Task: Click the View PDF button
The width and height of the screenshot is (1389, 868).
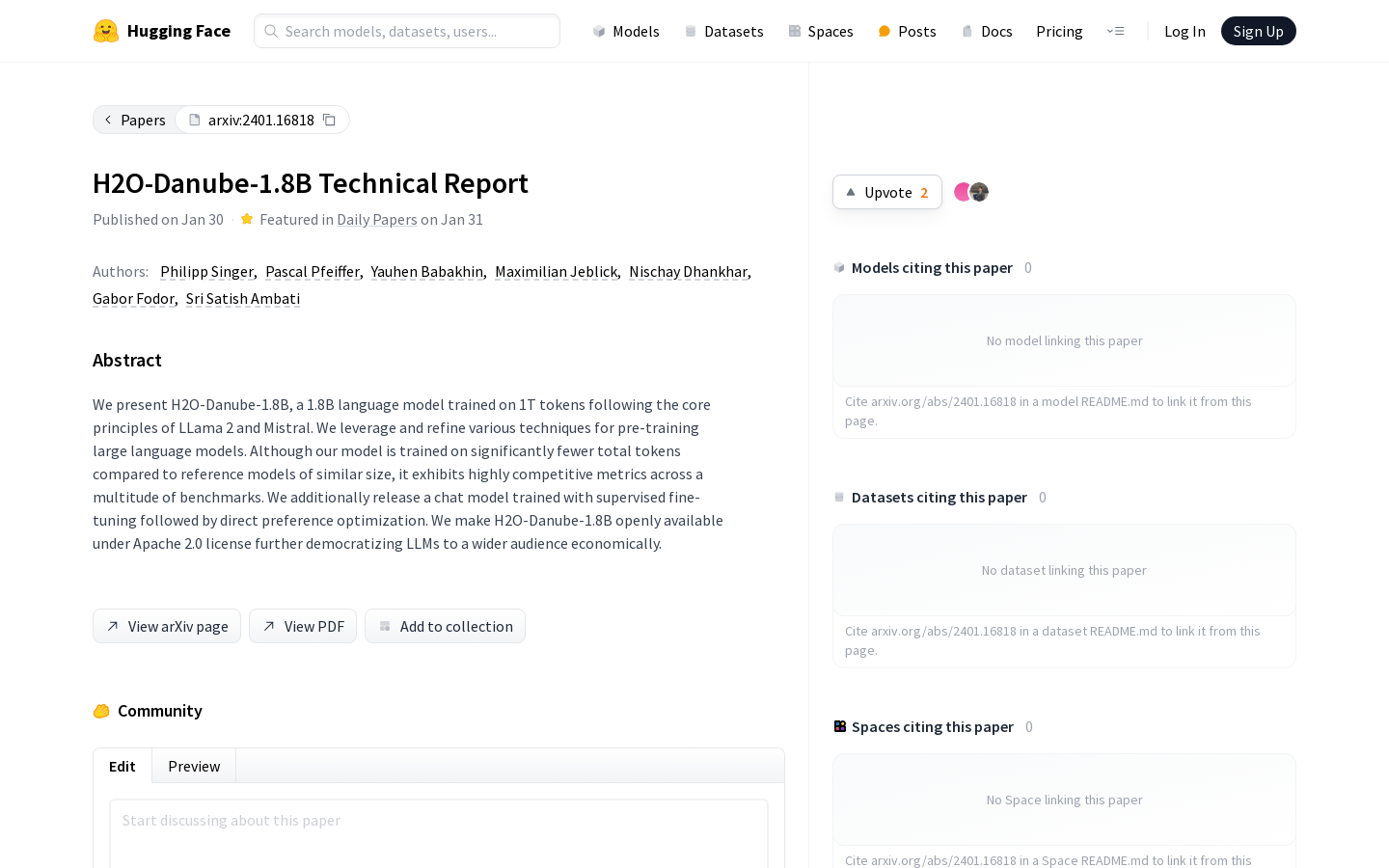Action: point(303,626)
